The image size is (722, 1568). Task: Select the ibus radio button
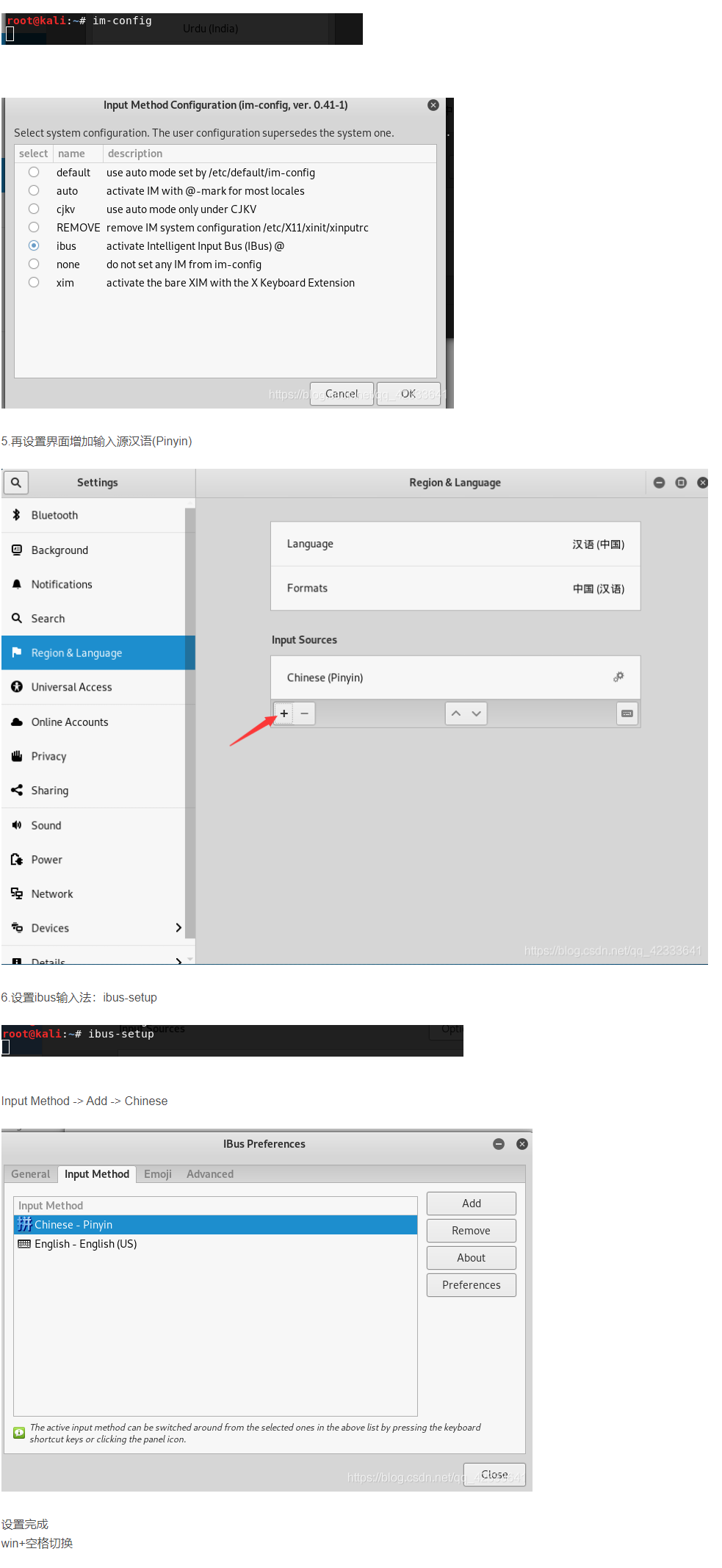[x=34, y=245]
